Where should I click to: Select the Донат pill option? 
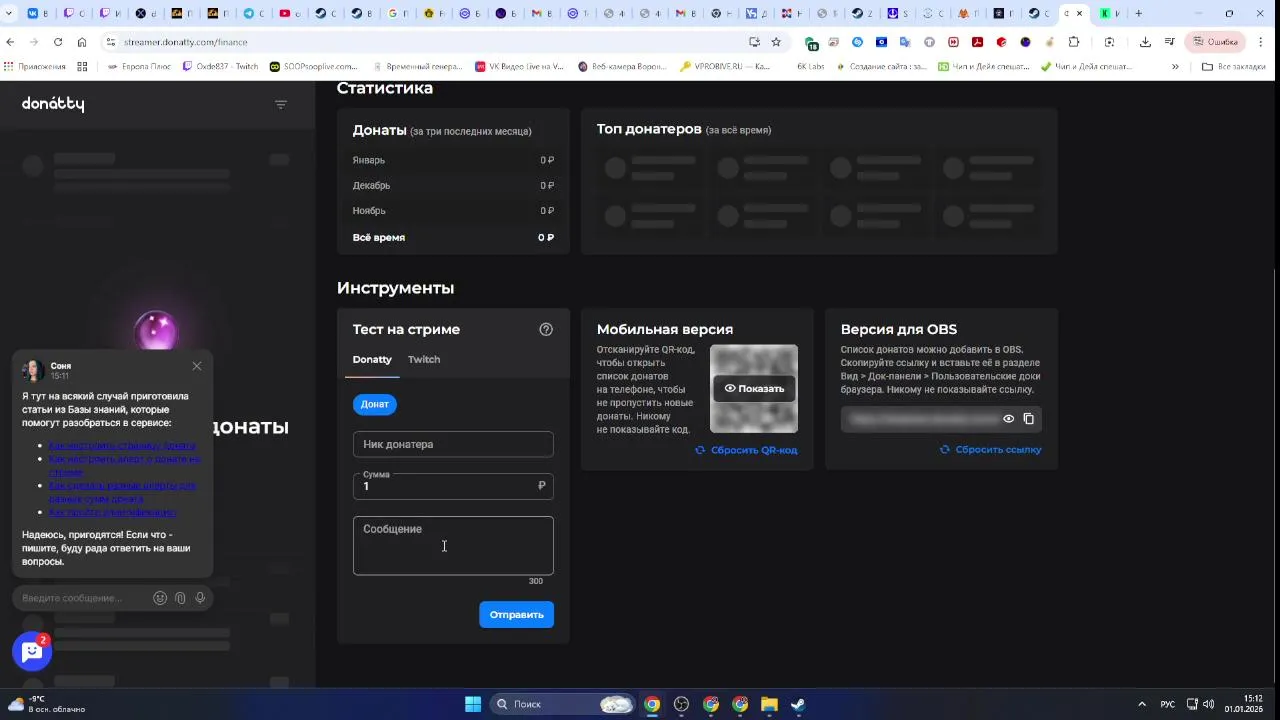[x=375, y=404]
